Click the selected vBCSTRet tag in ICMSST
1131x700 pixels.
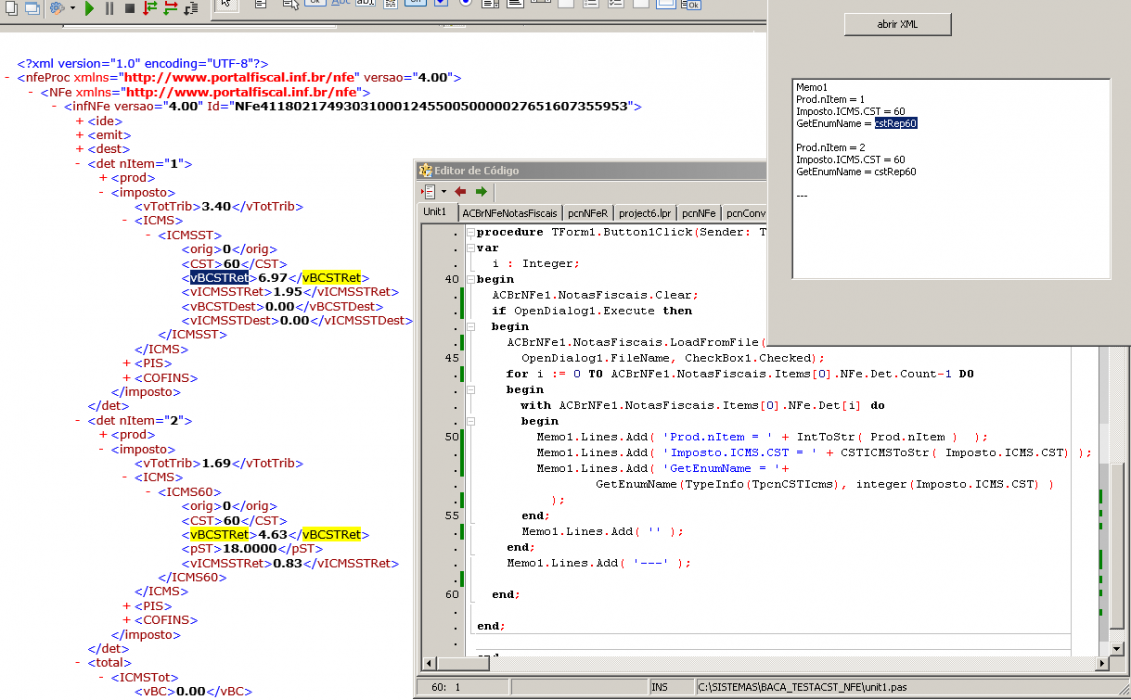[219, 278]
